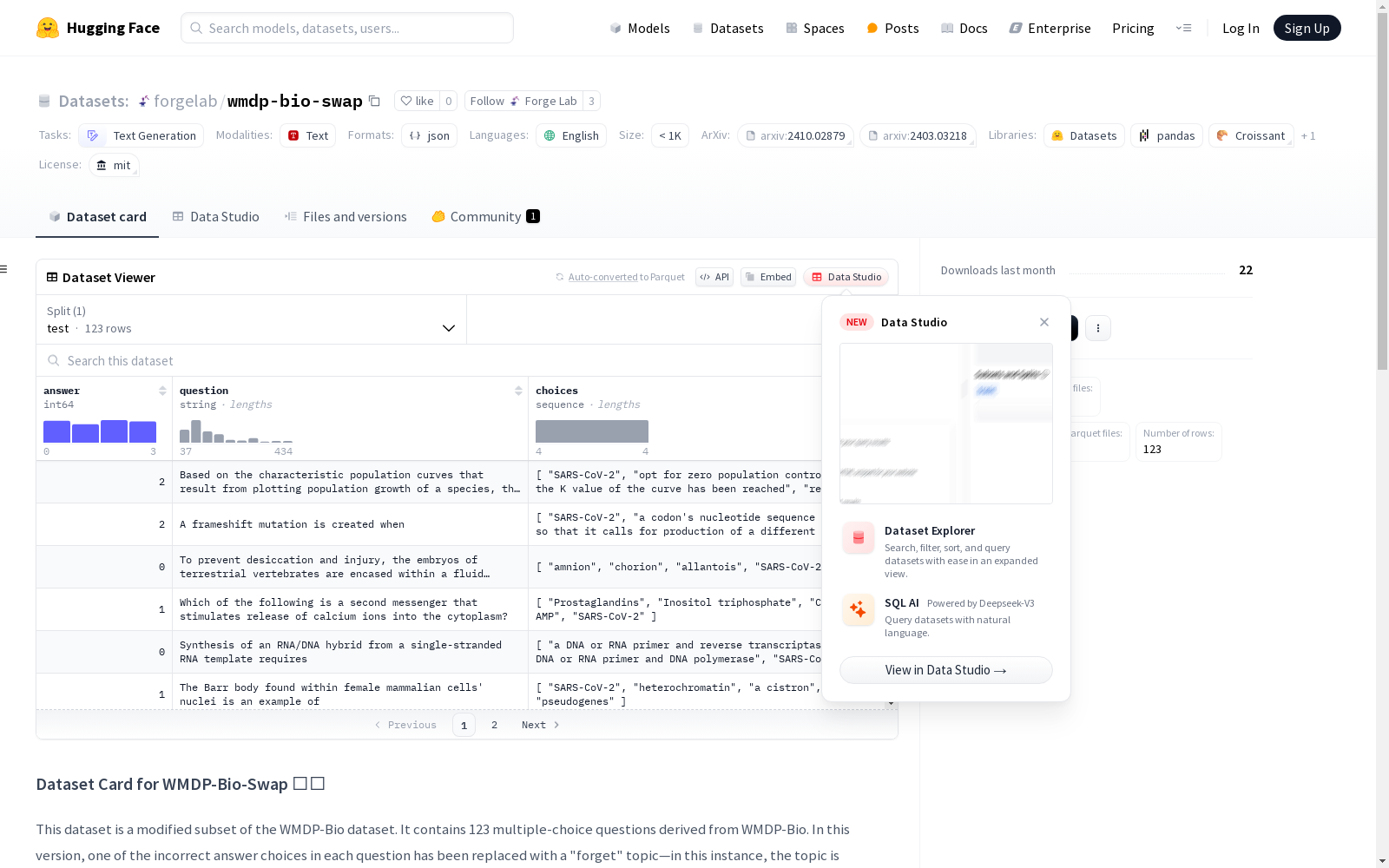Click the < 1K size tag

point(670,135)
